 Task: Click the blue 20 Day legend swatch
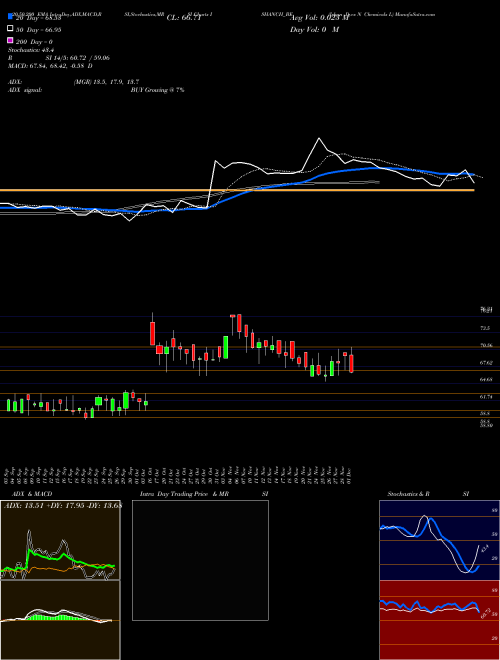(10, 17)
